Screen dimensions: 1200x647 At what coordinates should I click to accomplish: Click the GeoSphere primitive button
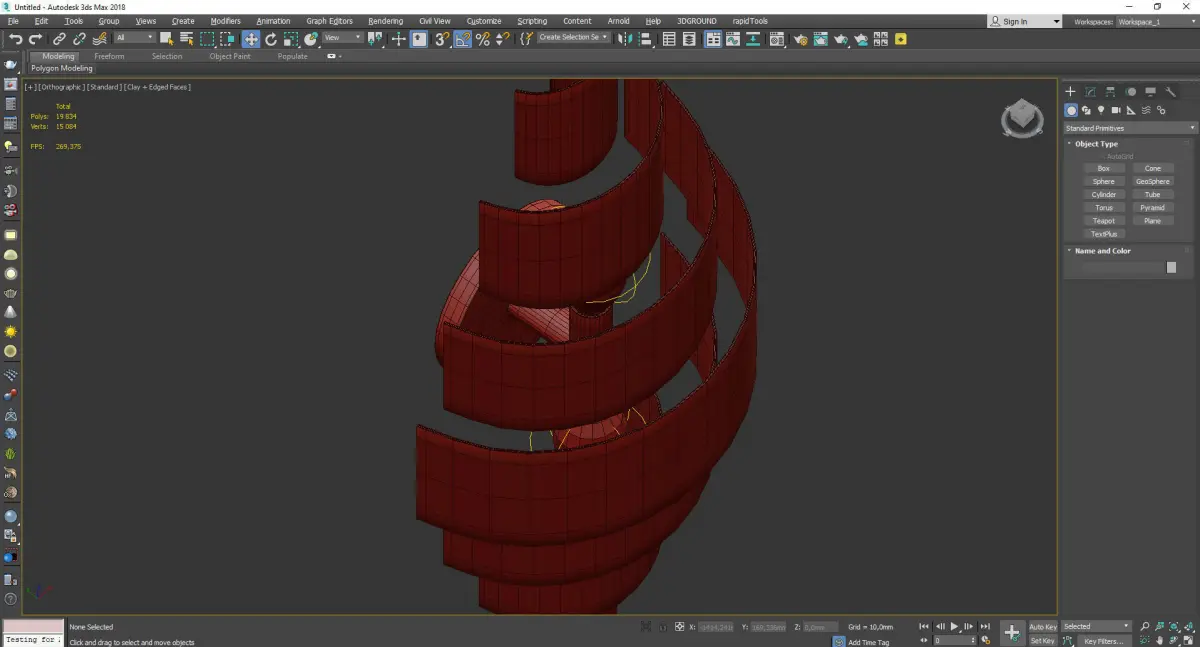[1152, 181]
